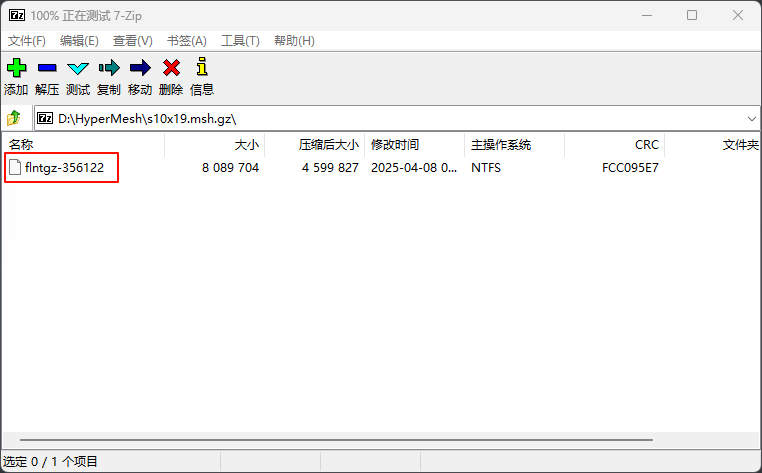Click the file icon beside flntgz-356122
This screenshot has height=473, width=762.
tap(15, 167)
